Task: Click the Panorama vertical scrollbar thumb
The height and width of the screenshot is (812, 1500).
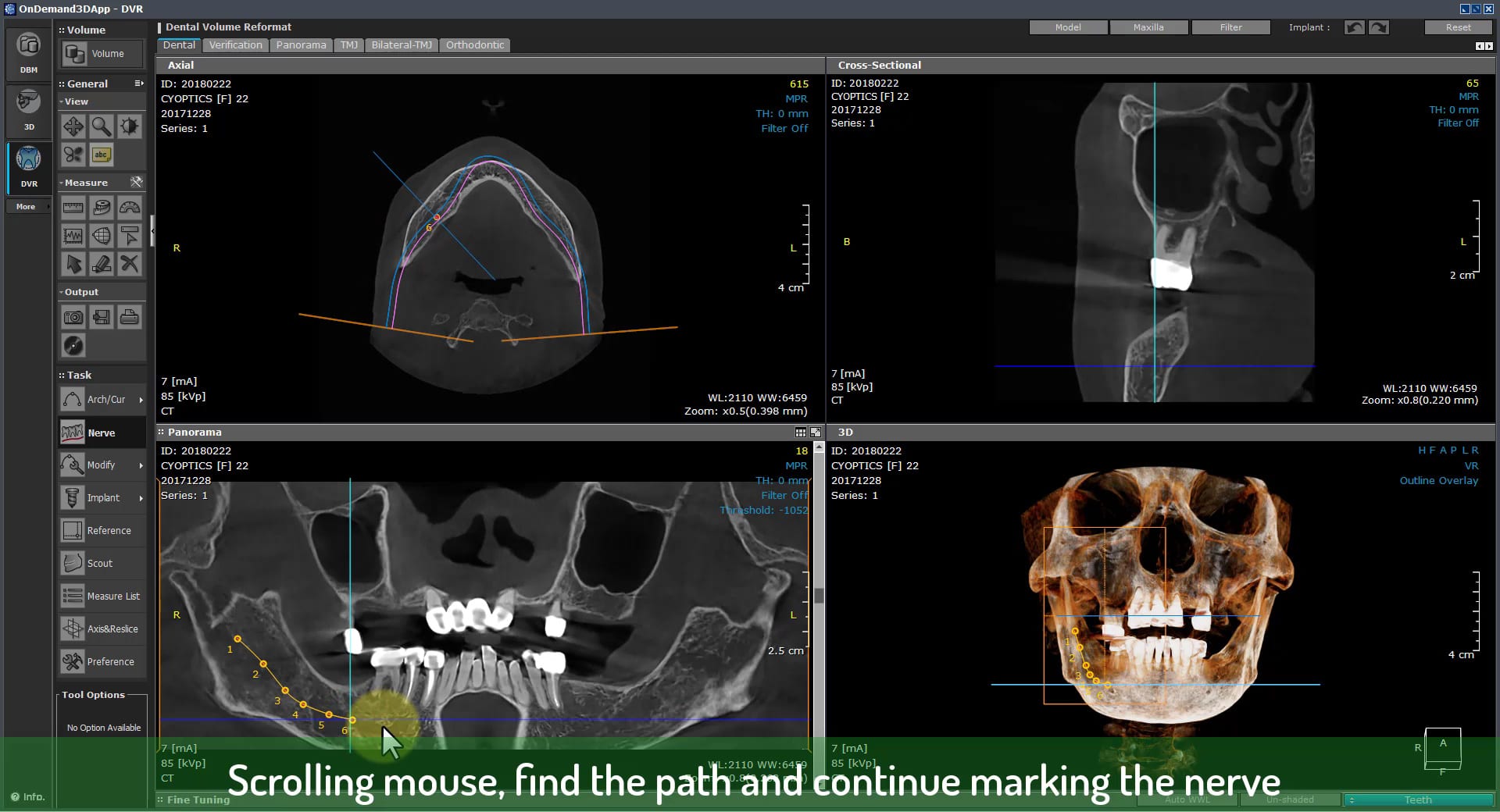Action: (x=819, y=596)
